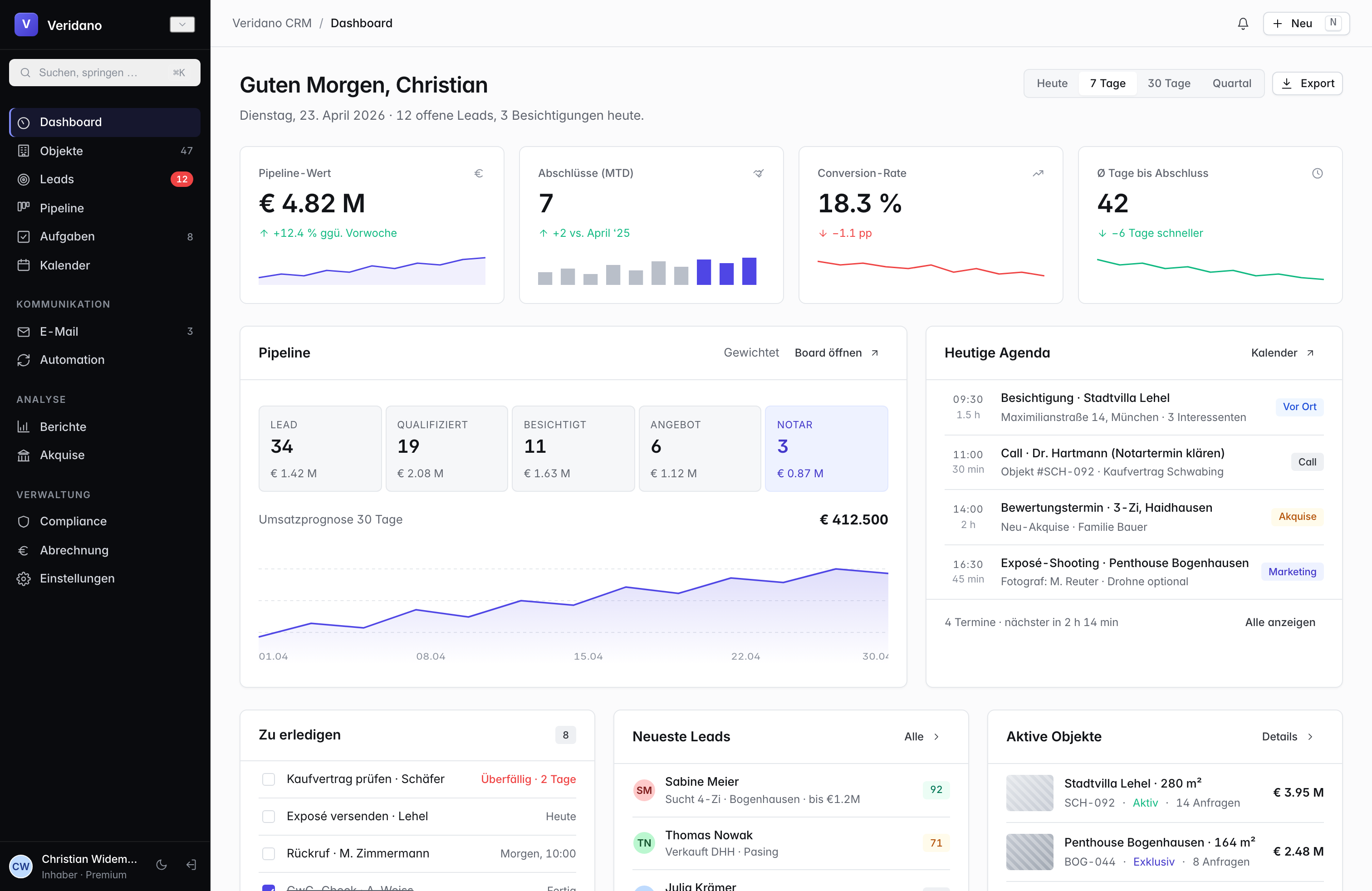This screenshot has height=891, width=1372.
Task: Expand the Veridano workspace switcher dropdown
Action: pos(182,24)
